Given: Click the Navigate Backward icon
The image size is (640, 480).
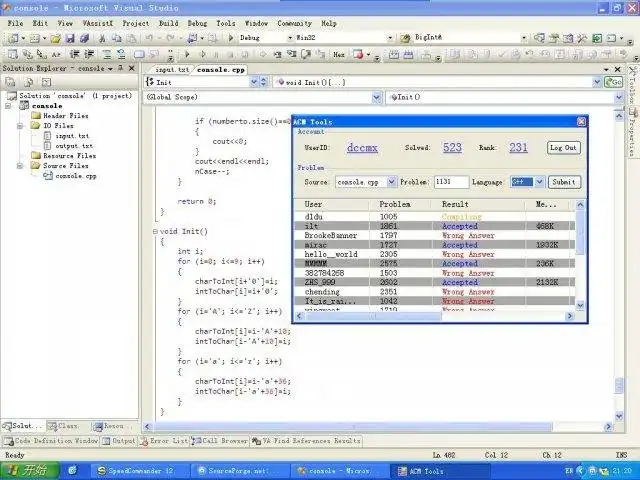Looking at the screenshot, I should coord(192,38).
